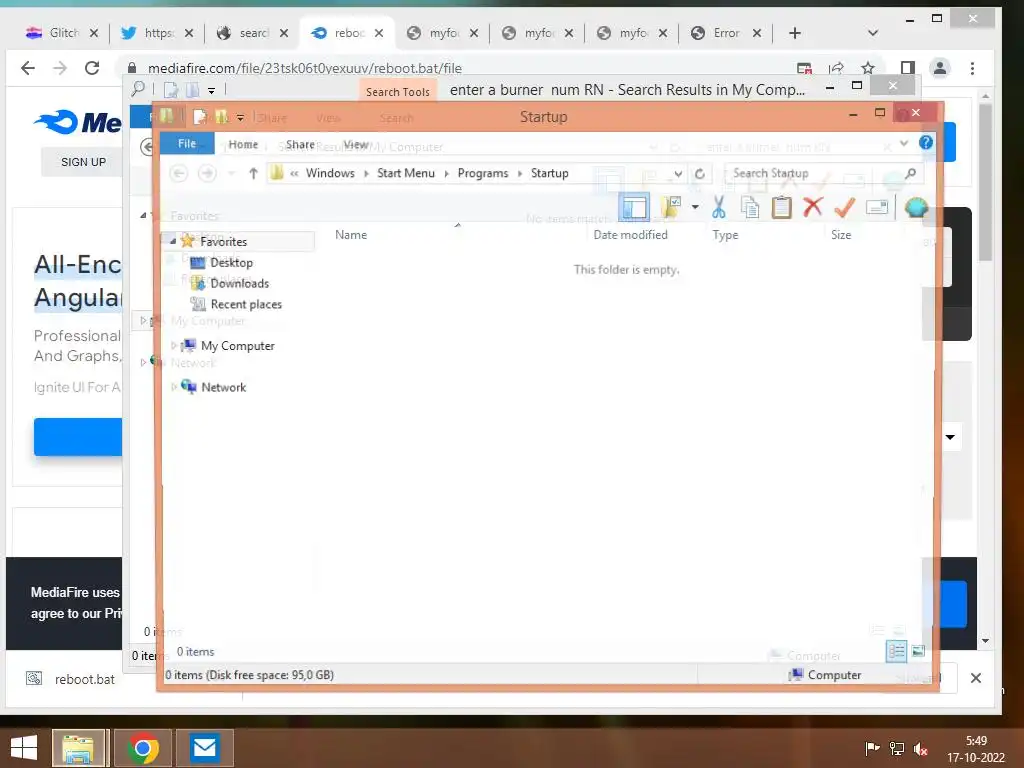Switch to the Glitch Chrome tab
The height and width of the screenshot is (768, 1024).
(x=62, y=33)
